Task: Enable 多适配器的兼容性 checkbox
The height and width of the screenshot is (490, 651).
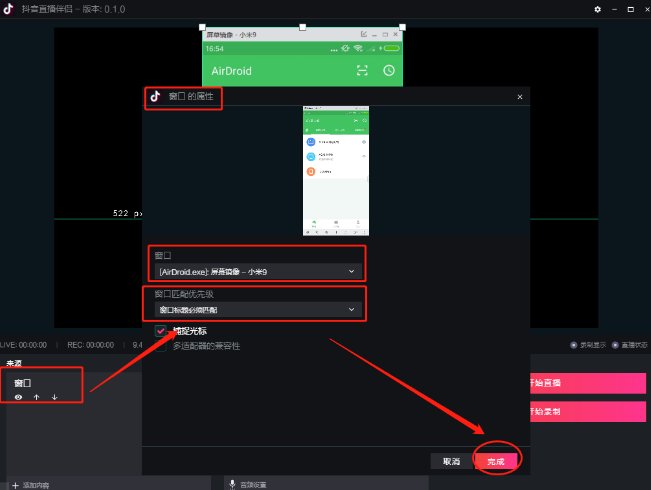Action: [160, 346]
